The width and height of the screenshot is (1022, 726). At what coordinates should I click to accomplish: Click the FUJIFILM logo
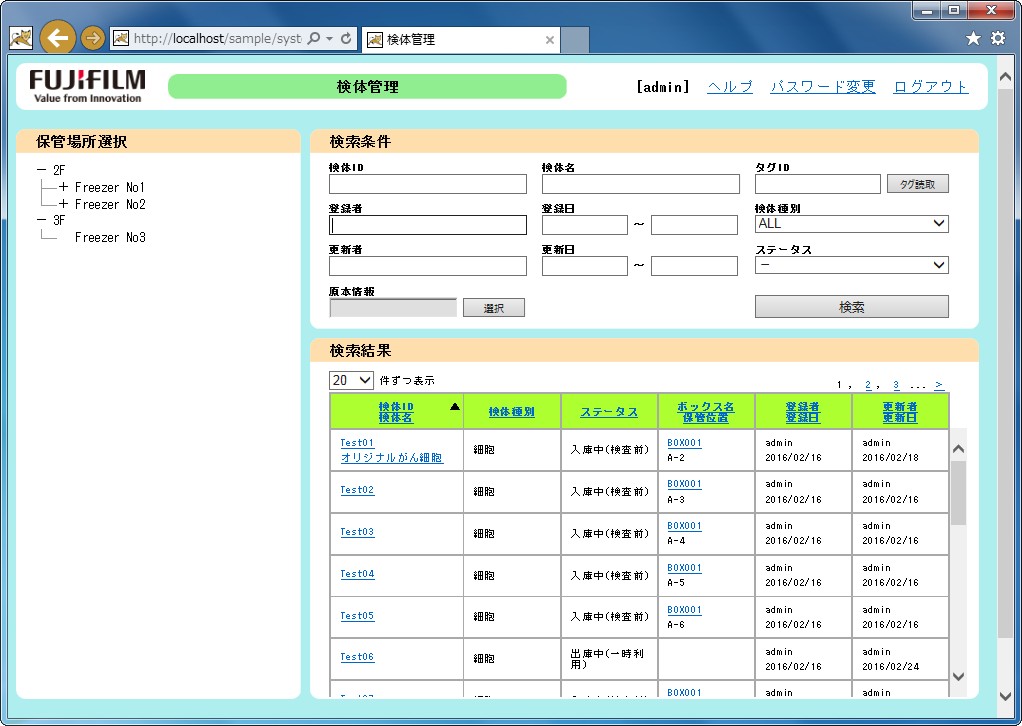(x=87, y=86)
